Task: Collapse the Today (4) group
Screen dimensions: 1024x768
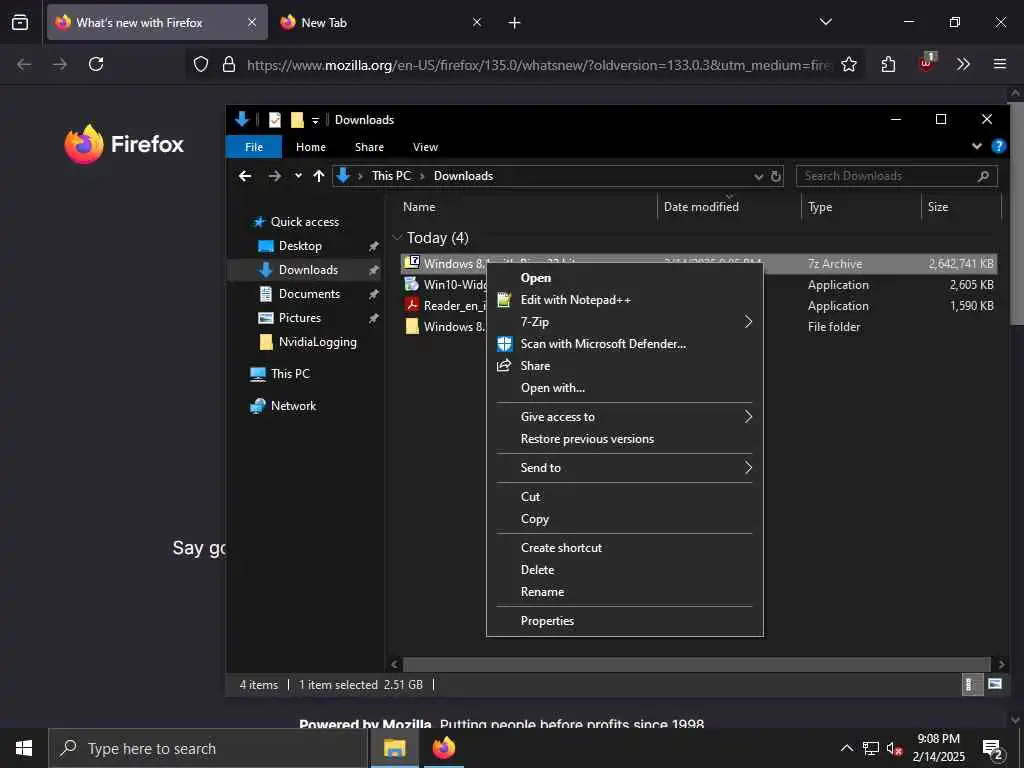Action: (397, 238)
